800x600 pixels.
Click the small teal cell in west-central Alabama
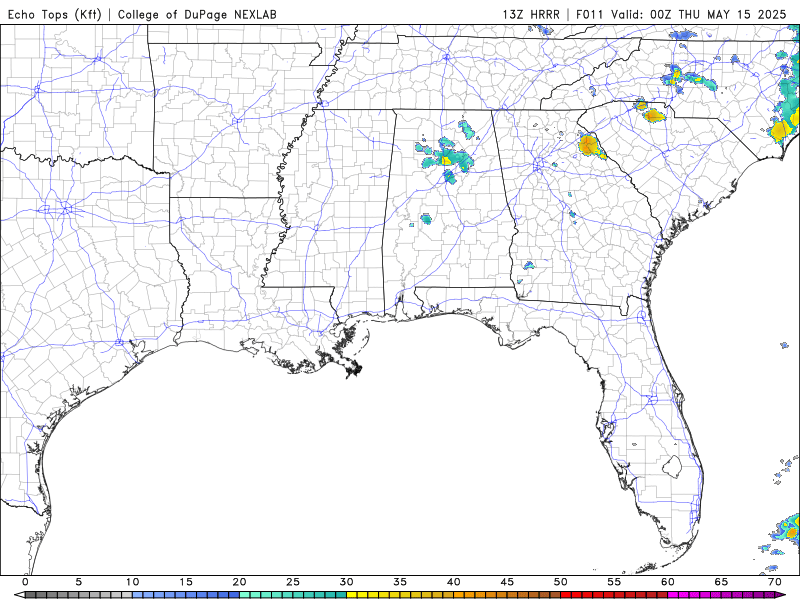(426, 219)
